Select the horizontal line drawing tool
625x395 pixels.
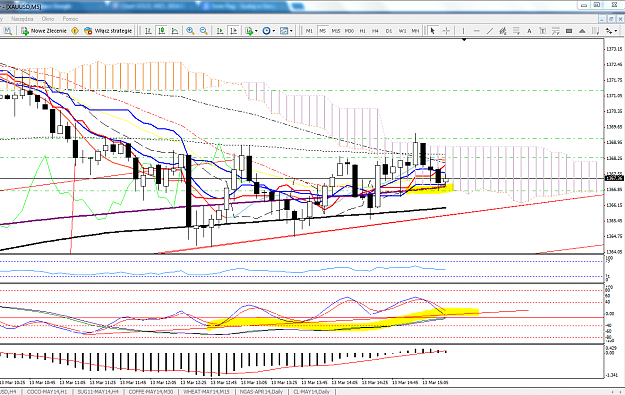[476, 31]
